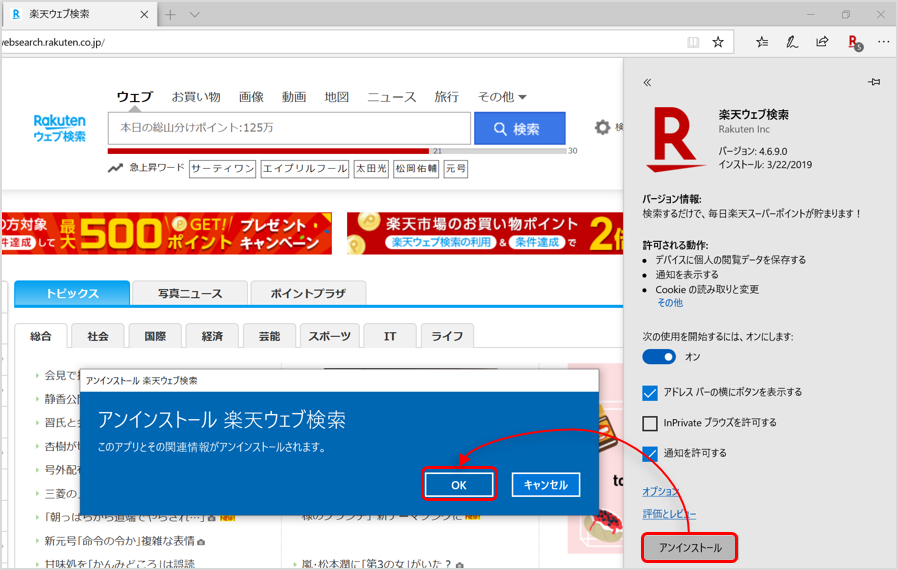The image size is (898, 570).
Task: Select the ニュース search tab
Action: (392, 97)
